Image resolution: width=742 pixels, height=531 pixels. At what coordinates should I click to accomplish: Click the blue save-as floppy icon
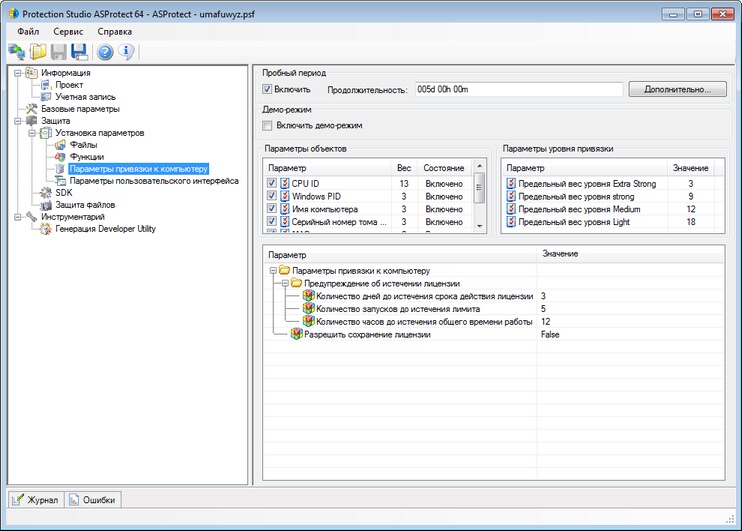pos(79,52)
